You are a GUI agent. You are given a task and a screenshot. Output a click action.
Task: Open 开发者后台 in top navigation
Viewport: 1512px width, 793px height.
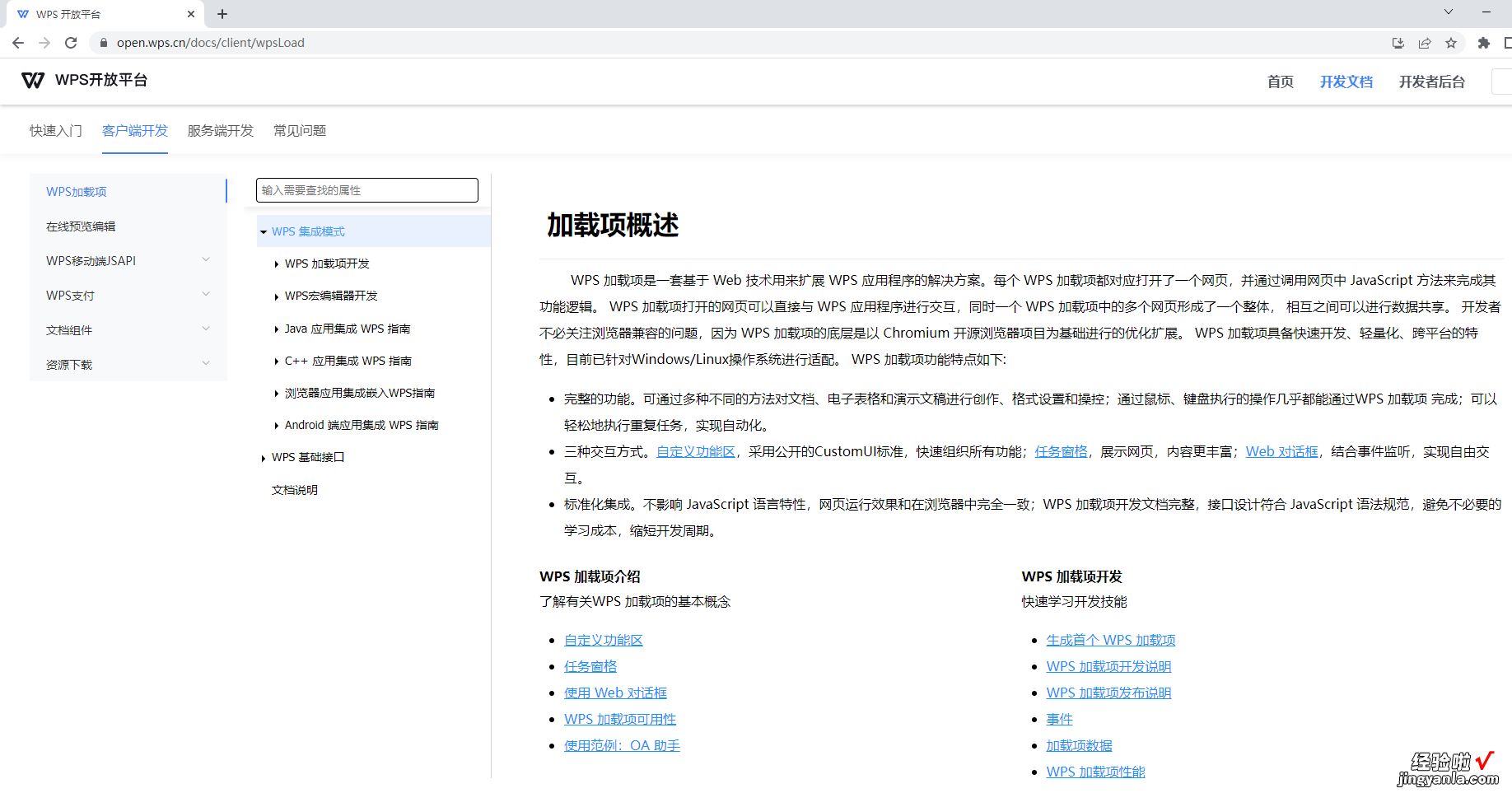(1431, 82)
